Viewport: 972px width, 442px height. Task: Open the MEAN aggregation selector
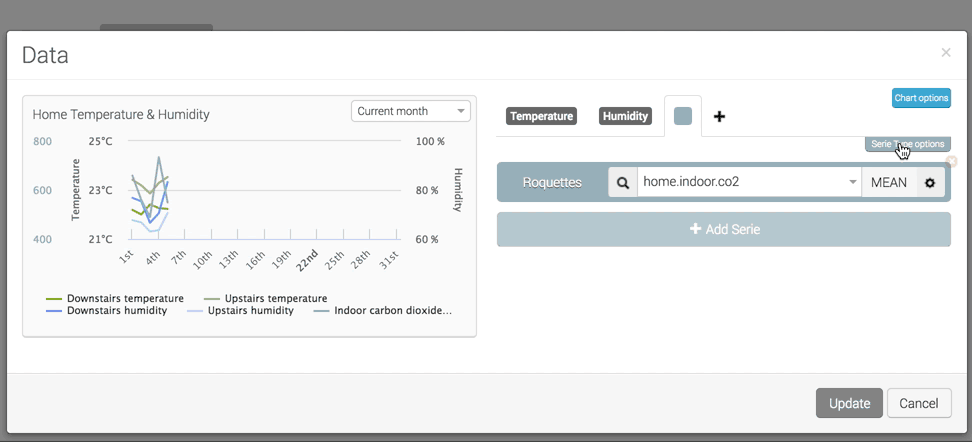tap(888, 183)
